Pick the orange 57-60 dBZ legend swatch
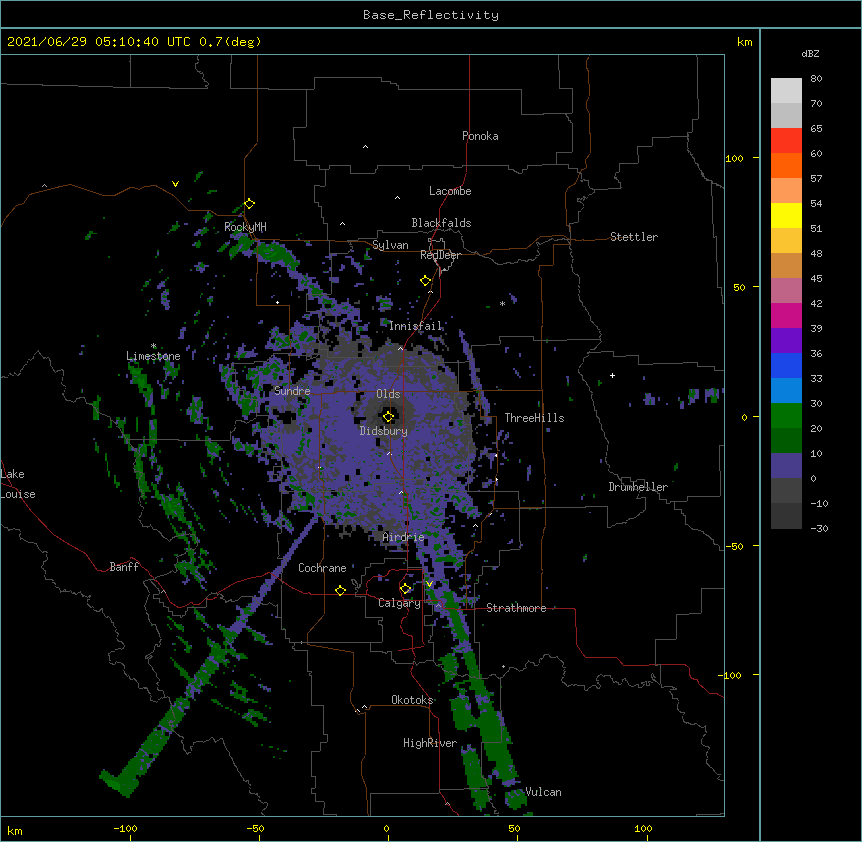This screenshot has width=862, height=842. pos(786,166)
